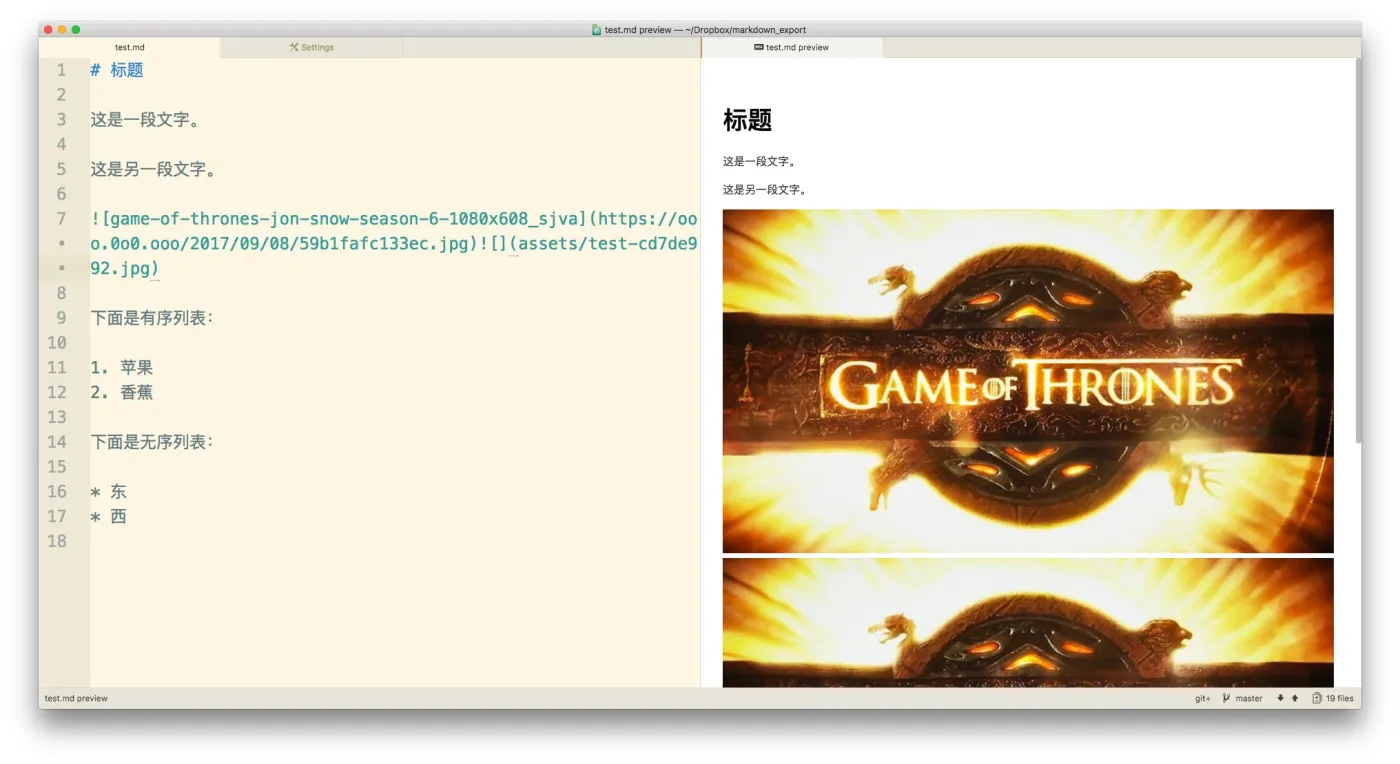Image resolution: width=1400 pixels, height=764 pixels.
Task: Click the '* 东' list line
Action: pos(108,492)
